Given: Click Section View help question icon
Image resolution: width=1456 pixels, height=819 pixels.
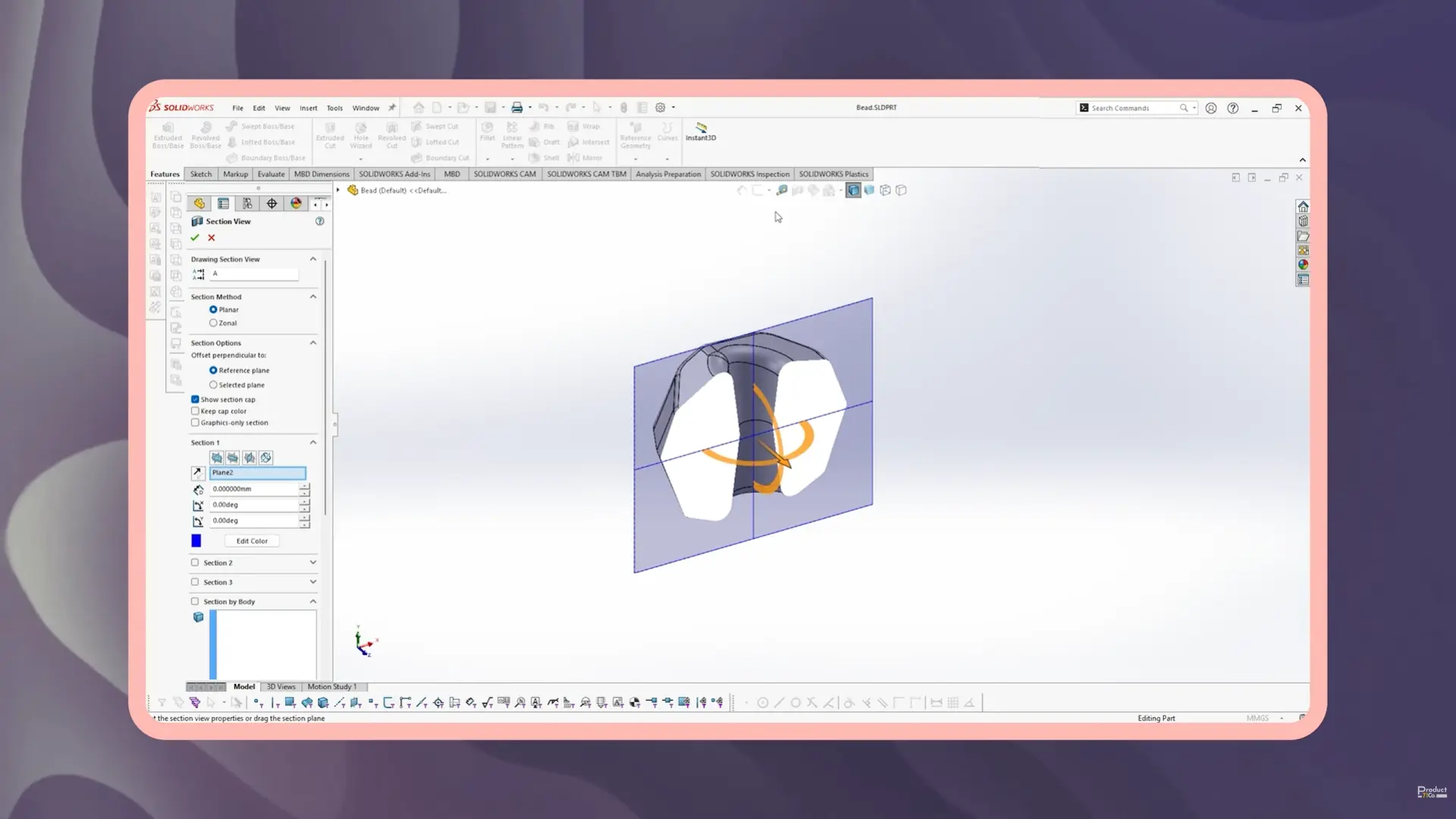Looking at the screenshot, I should coord(319,221).
